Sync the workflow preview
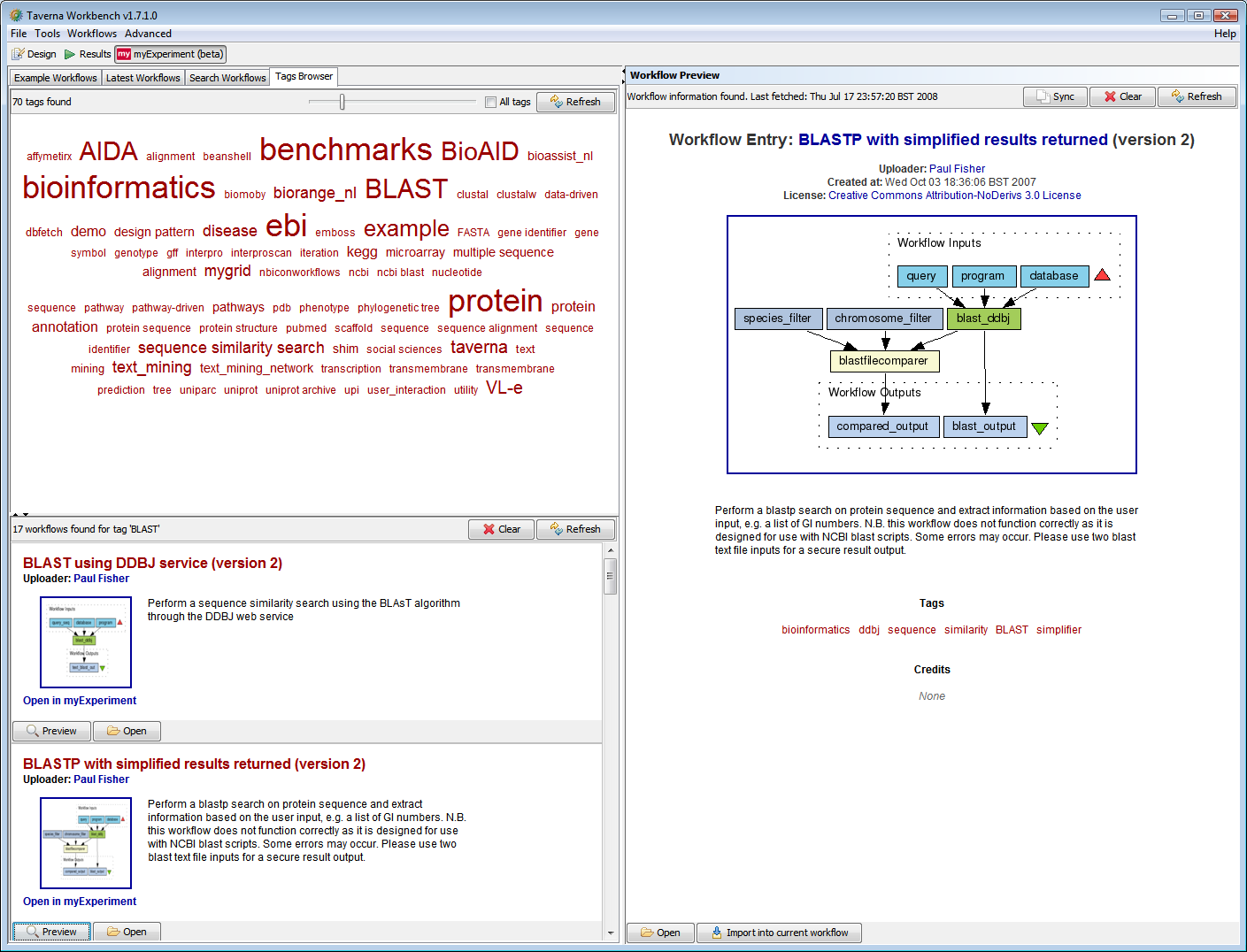Viewport: 1247px width, 952px height. click(1055, 96)
